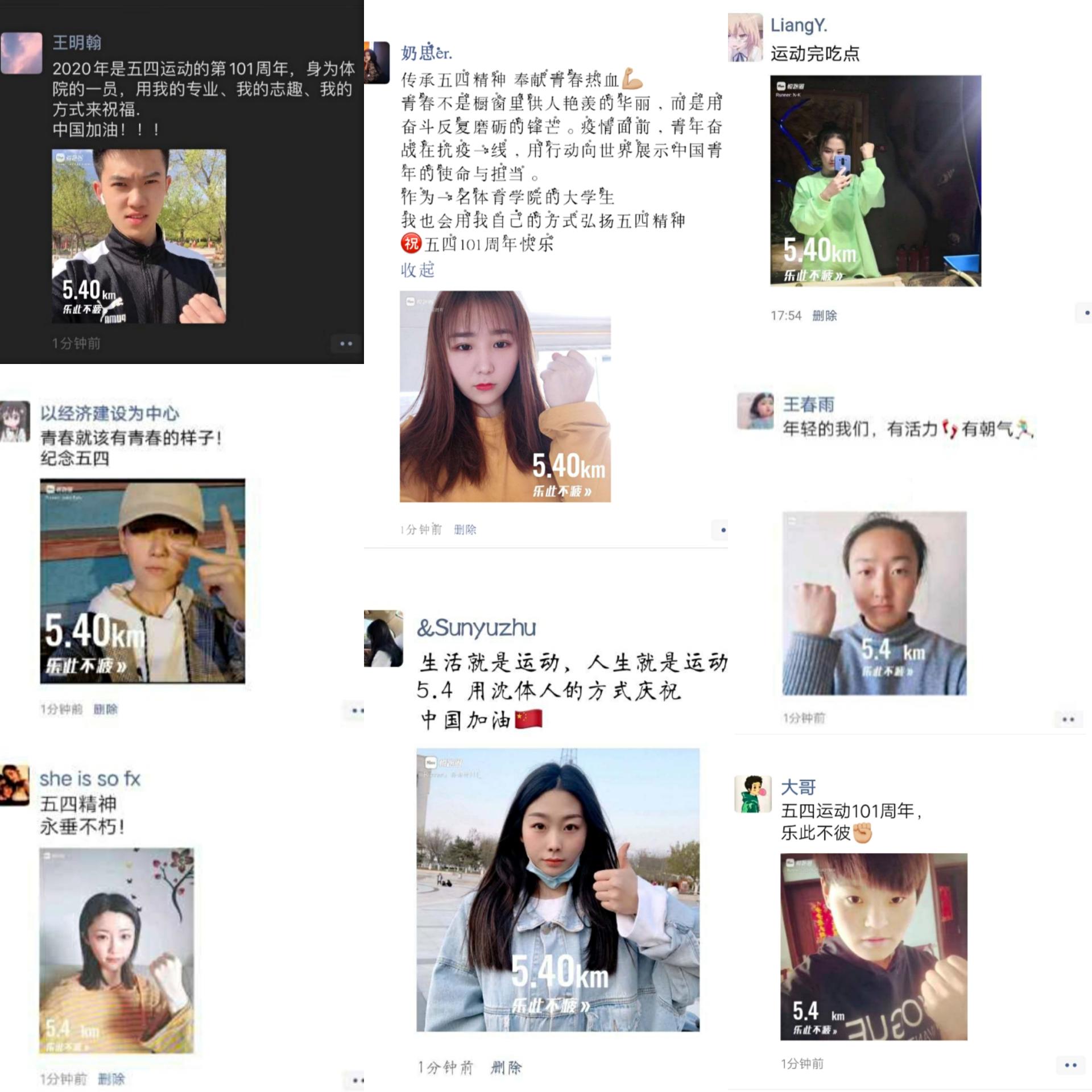Delete the 以经济建设为中心 post

[x=106, y=709]
